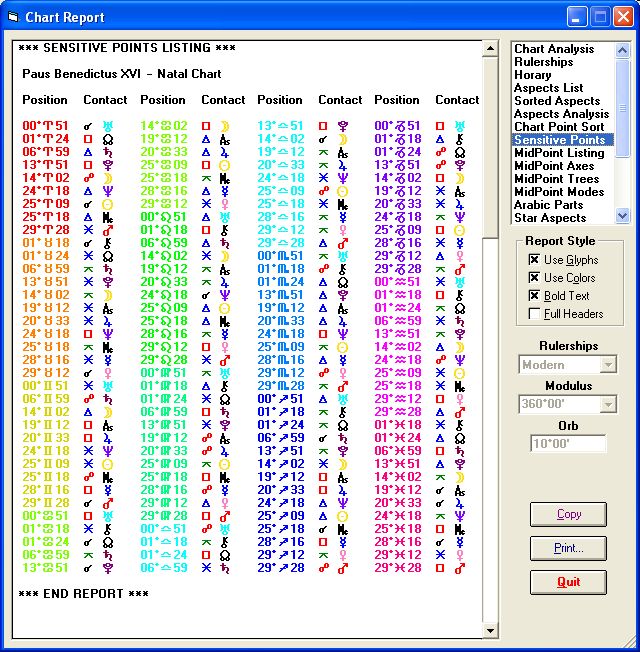Enable the Full Headers checkbox
Screen dimensions: 640x652
coord(535,314)
